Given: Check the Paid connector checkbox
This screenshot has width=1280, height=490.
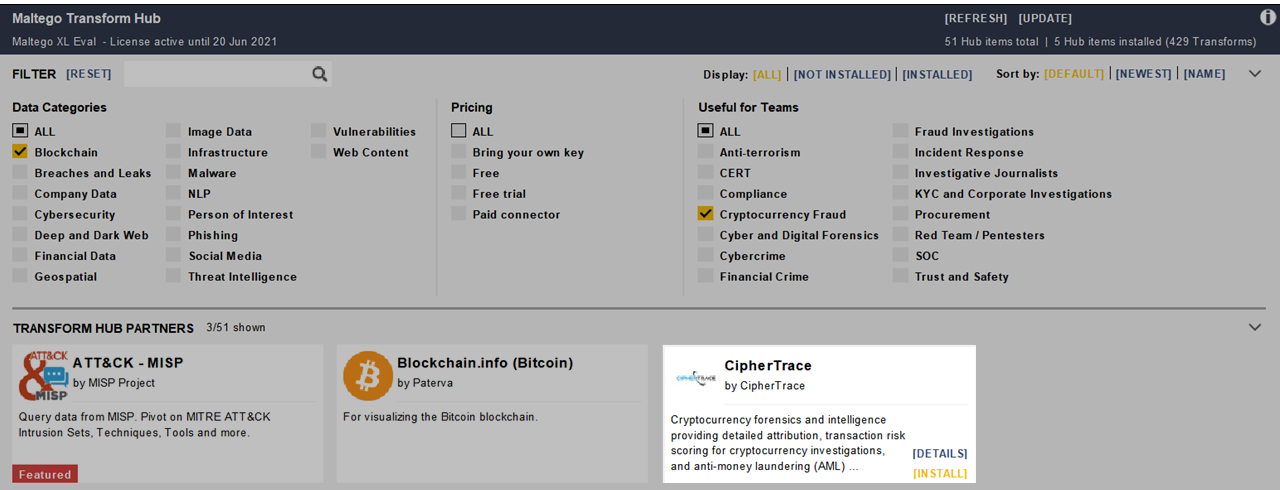Looking at the screenshot, I should pos(458,214).
